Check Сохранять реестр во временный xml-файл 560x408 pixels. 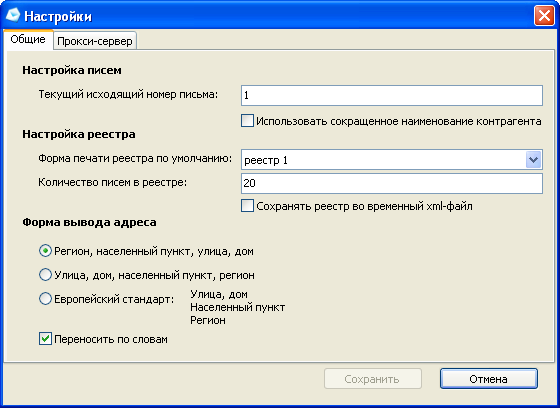(248, 206)
